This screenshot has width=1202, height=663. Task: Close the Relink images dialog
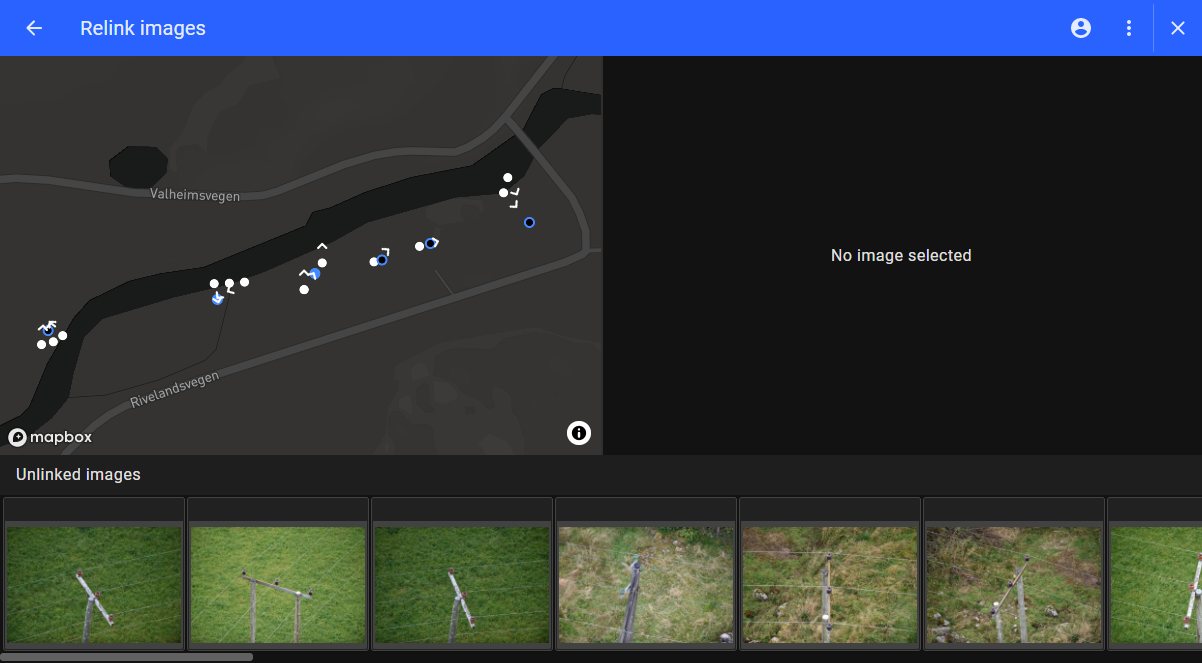coord(1178,28)
